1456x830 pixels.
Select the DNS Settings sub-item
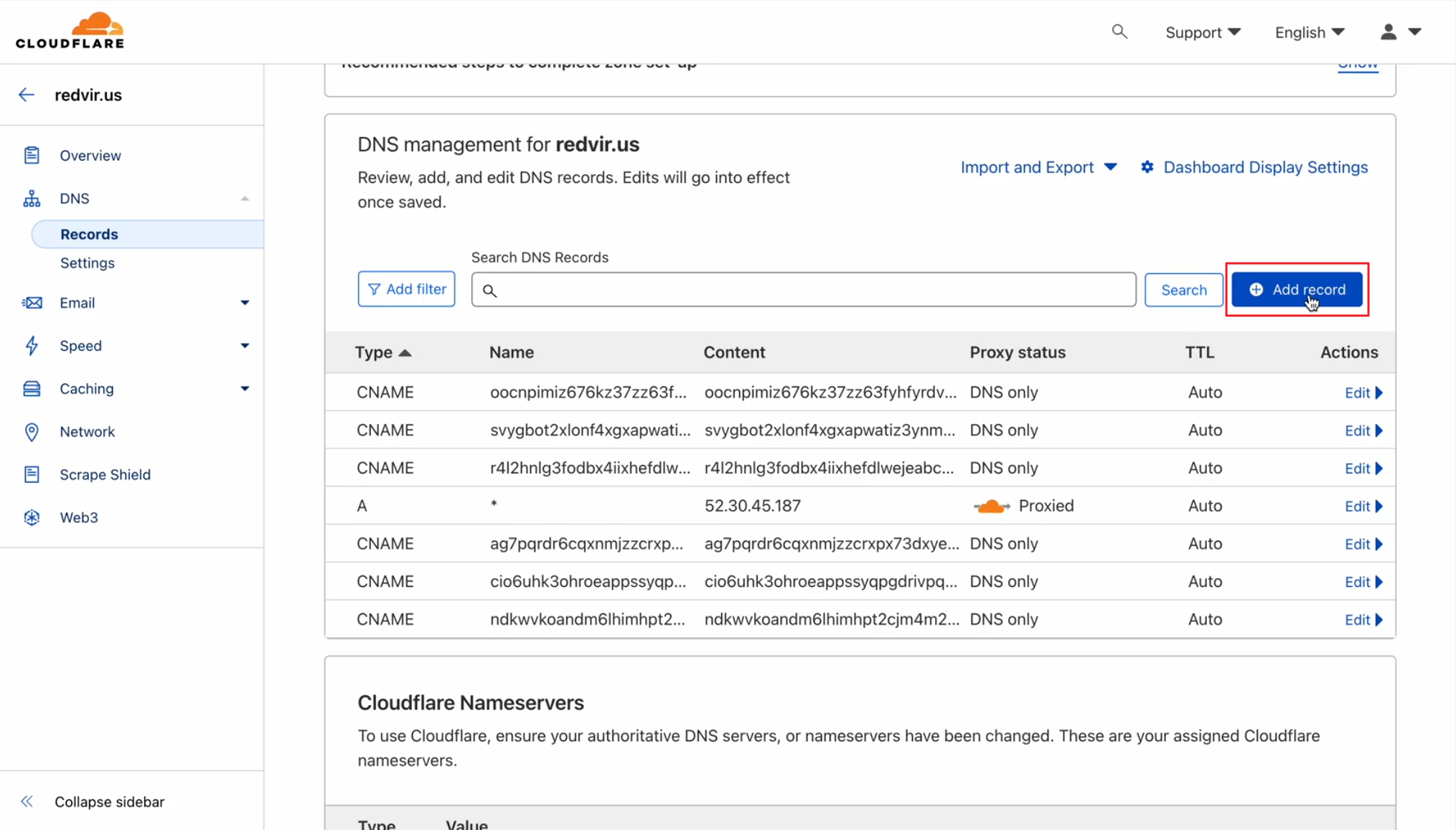pos(88,263)
